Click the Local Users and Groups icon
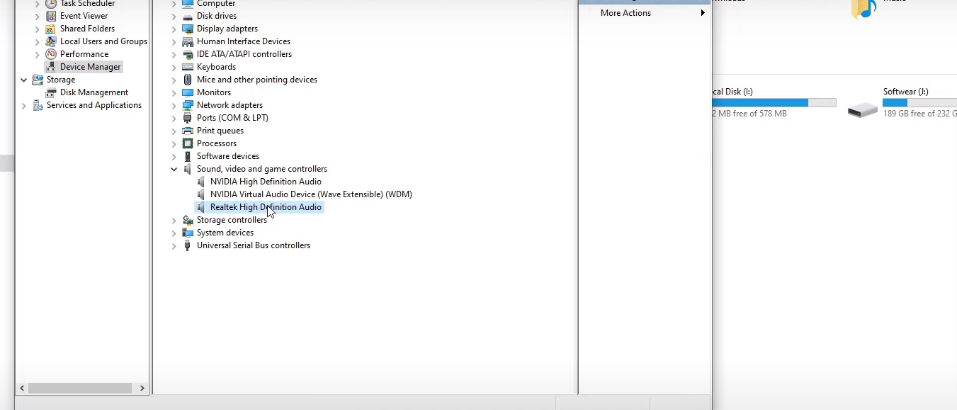The height and width of the screenshot is (410, 957). click(x=51, y=41)
